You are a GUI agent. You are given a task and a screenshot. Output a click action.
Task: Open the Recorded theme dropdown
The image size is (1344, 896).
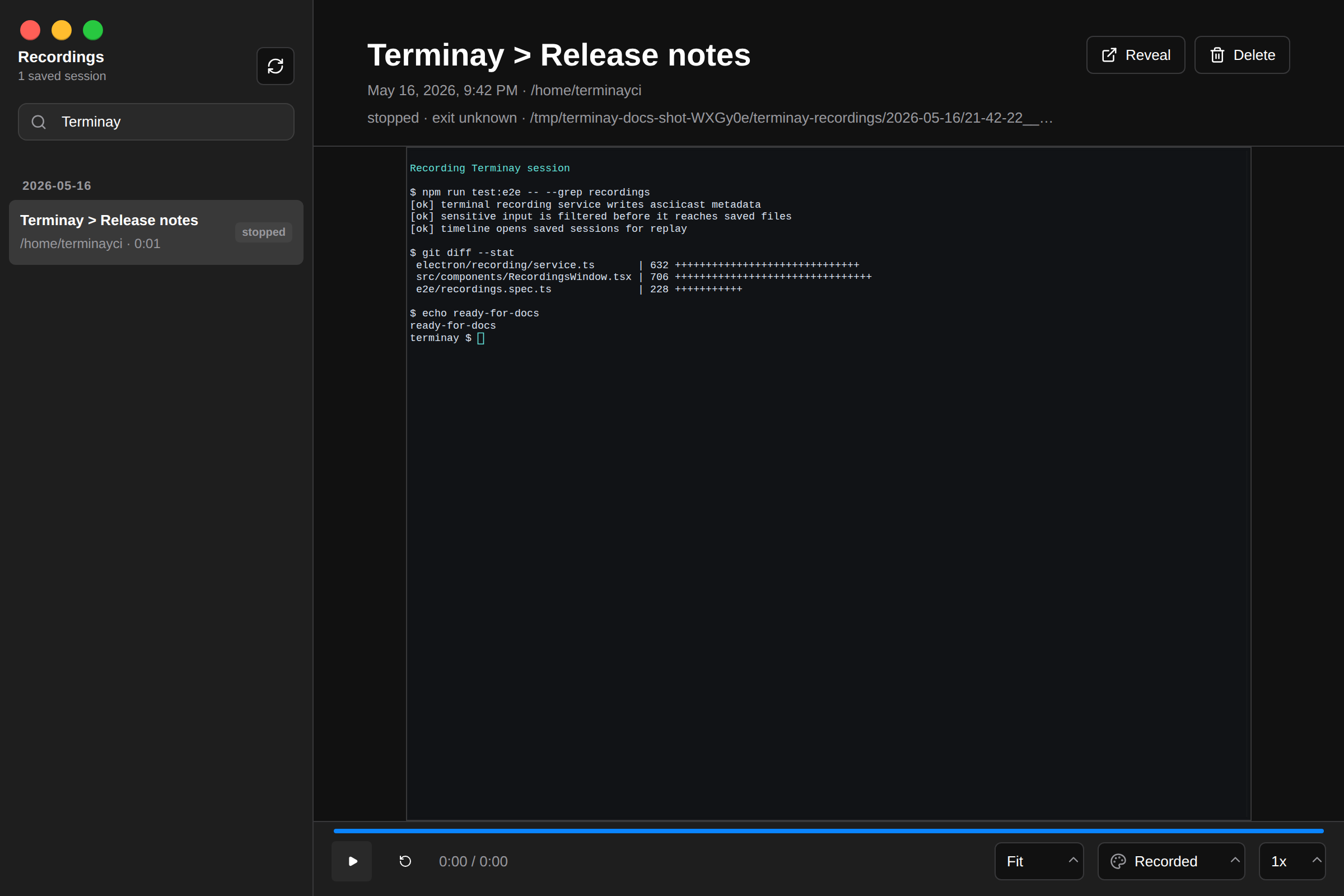(x=1171, y=861)
